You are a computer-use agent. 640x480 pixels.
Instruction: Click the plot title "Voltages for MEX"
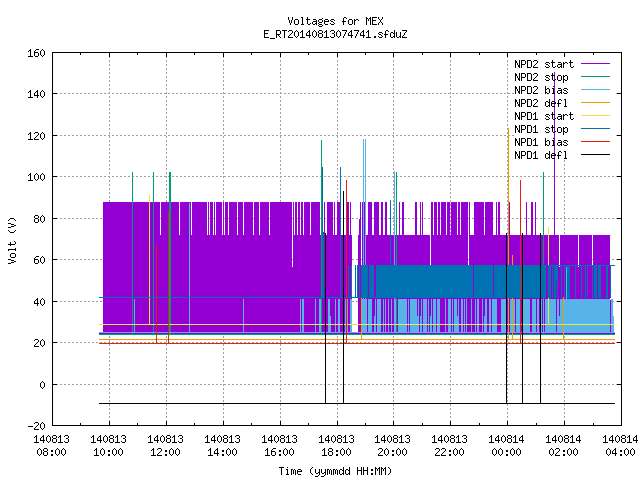click(335, 21)
